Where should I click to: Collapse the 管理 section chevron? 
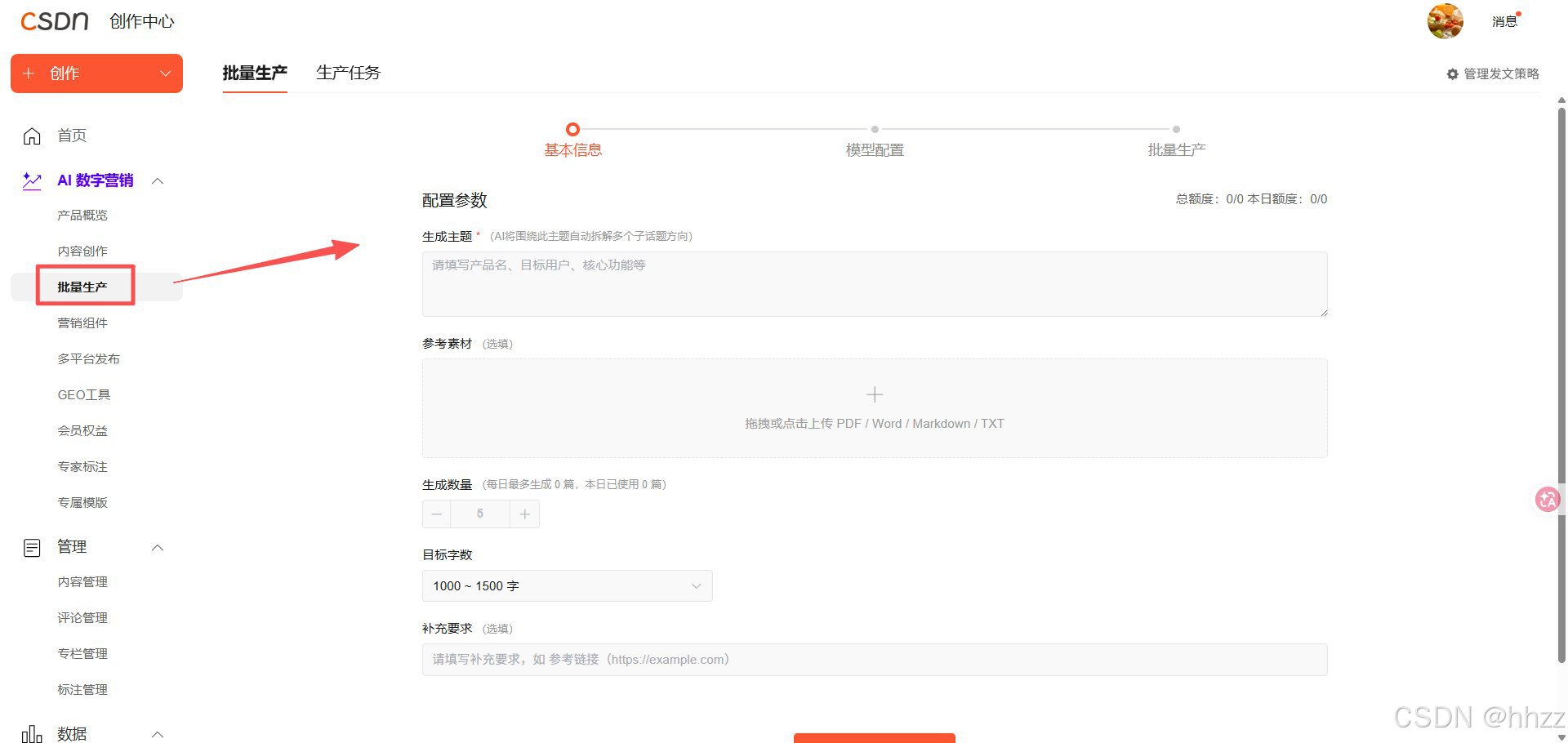pyautogui.click(x=158, y=548)
